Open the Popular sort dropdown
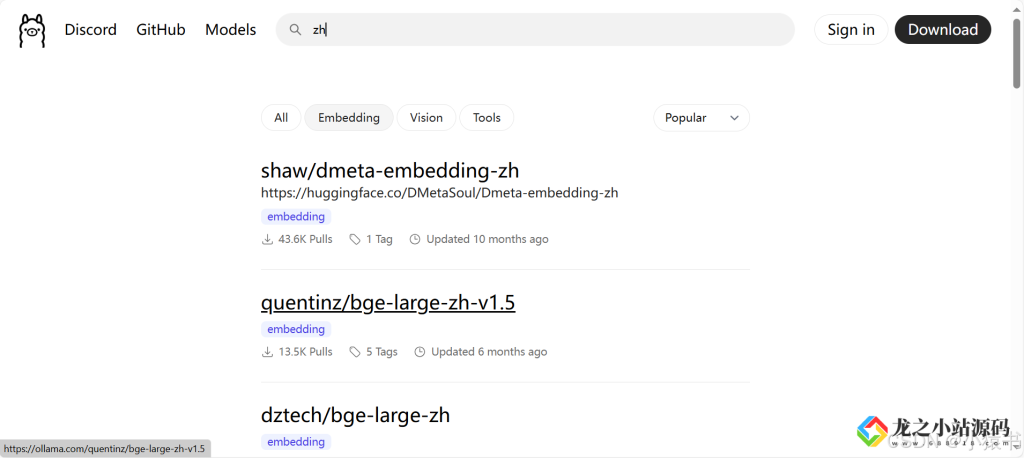Viewport: 1024px width, 458px height. coord(701,118)
